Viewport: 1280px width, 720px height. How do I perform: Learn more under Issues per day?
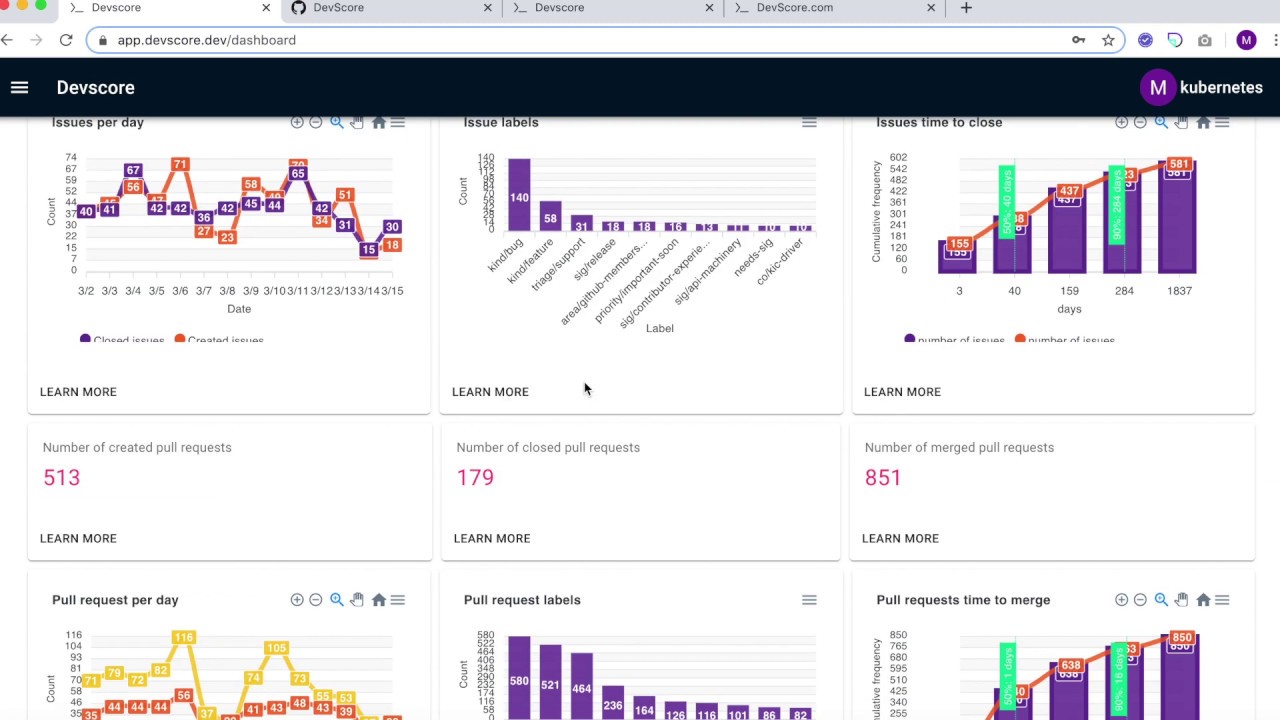[78, 392]
